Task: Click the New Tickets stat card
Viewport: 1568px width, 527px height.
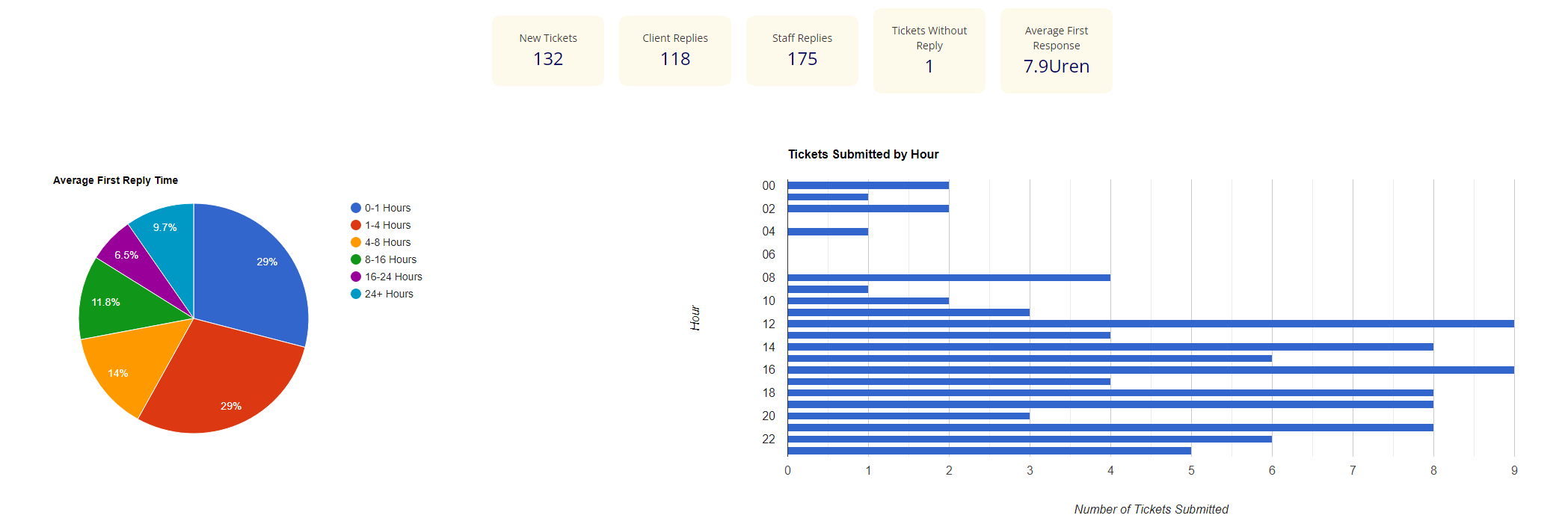Action: pyautogui.click(x=547, y=50)
